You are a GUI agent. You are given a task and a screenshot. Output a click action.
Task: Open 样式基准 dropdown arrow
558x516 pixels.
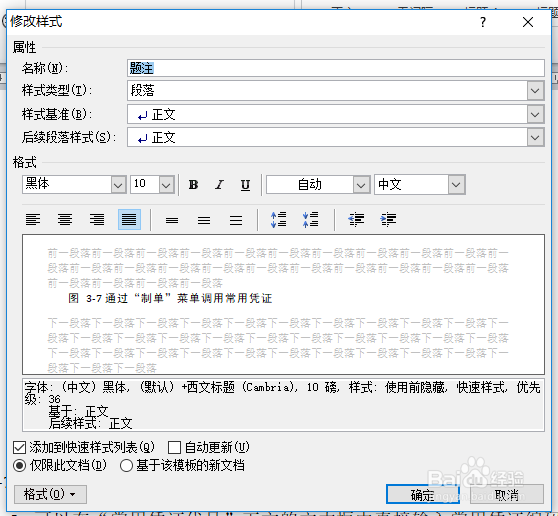click(x=535, y=115)
